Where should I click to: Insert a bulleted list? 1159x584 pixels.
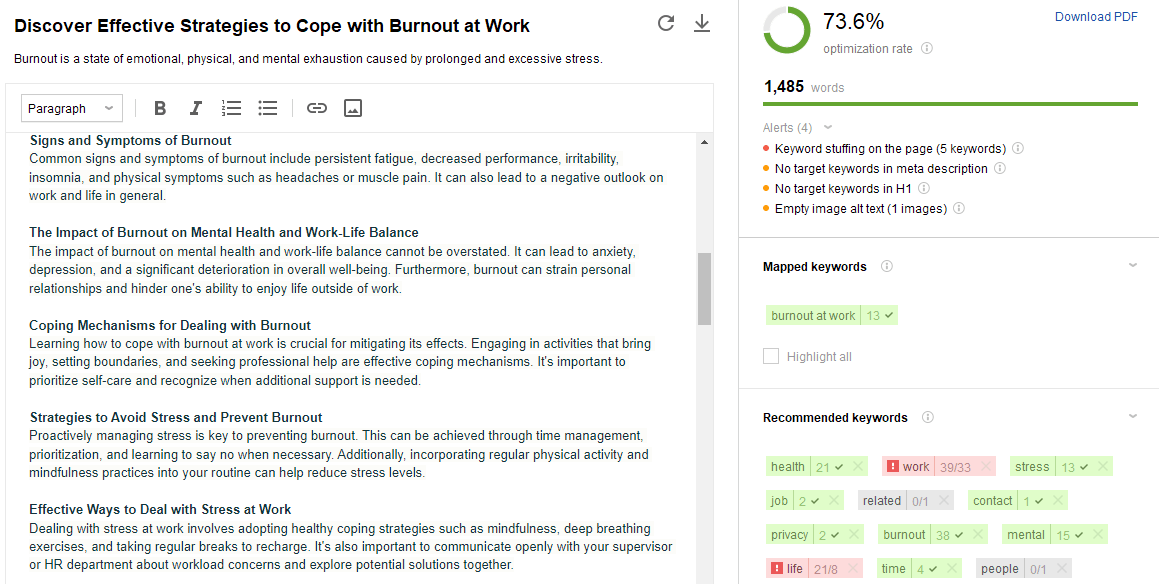point(268,109)
